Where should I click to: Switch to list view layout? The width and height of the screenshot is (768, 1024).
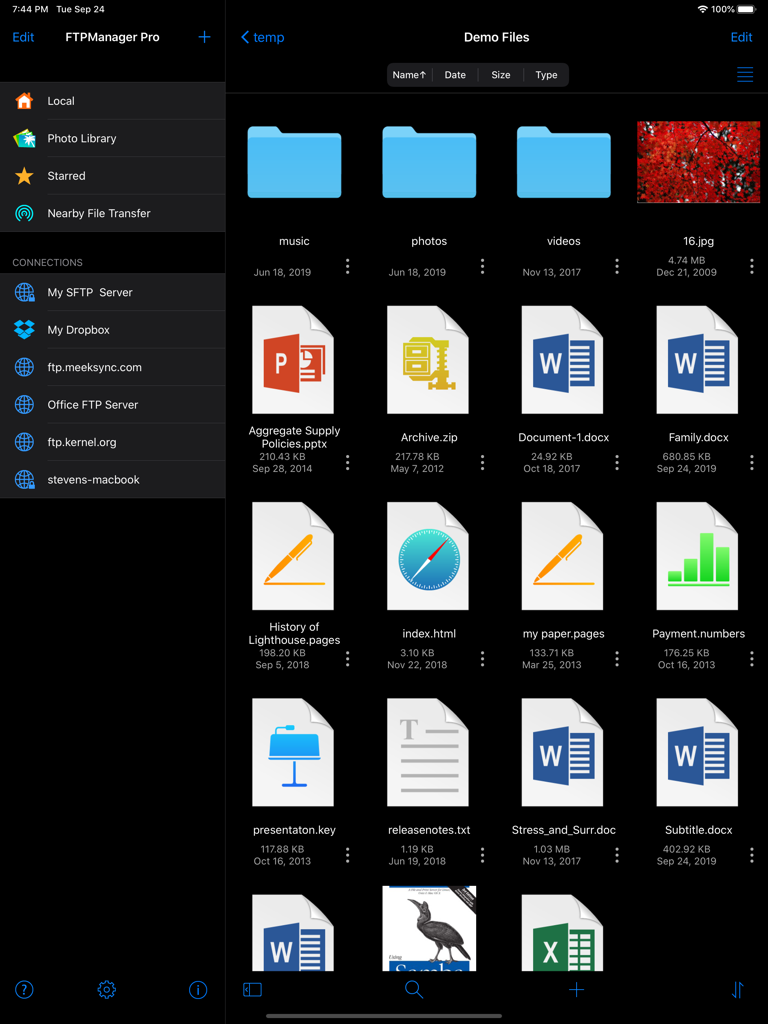click(745, 75)
